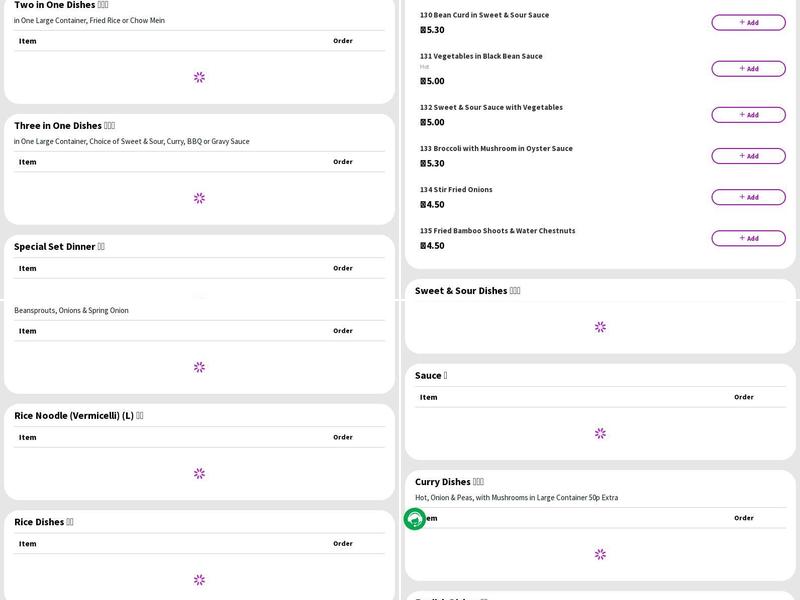
Task: Click the spinner under Two in One Dishes
Action: click(199, 77)
